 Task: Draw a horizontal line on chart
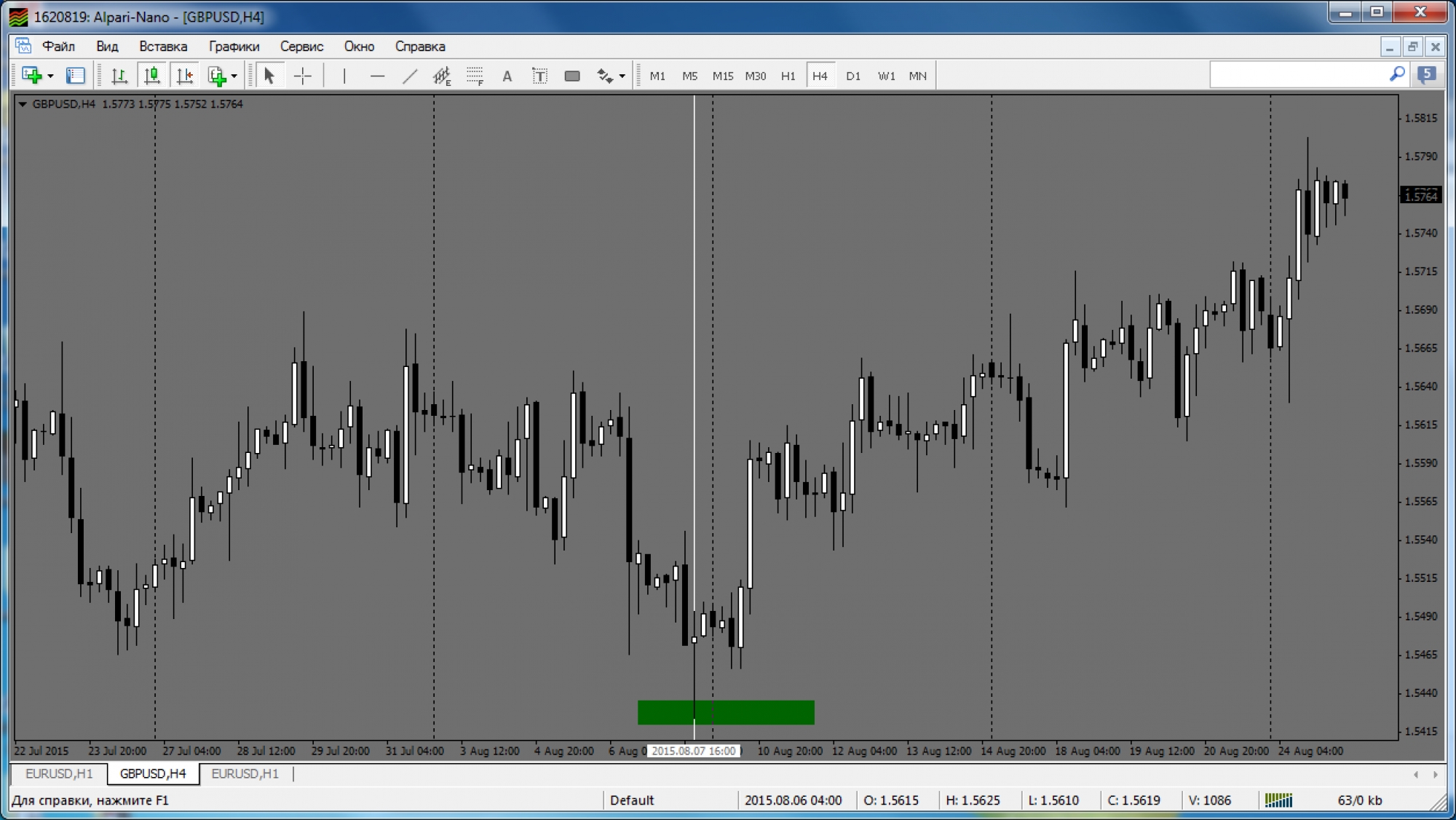pyautogui.click(x=377, y=76)
